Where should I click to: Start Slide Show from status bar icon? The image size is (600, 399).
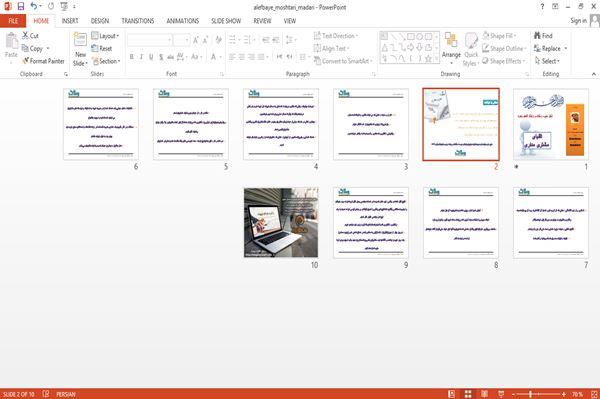click(501, 394)
